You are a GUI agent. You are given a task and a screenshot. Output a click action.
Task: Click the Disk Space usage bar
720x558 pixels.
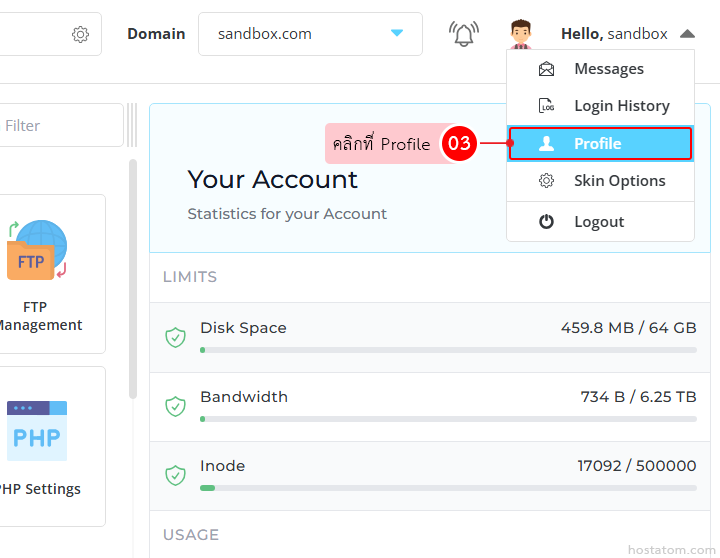[x=448, y=350]
